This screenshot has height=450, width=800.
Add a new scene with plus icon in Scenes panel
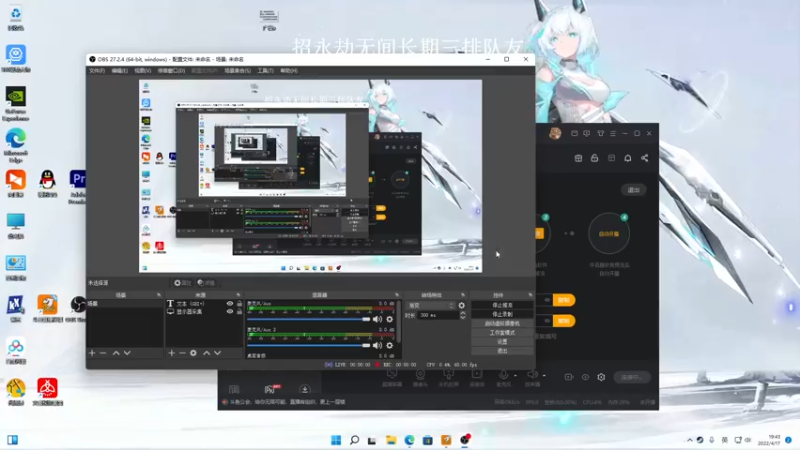coord(92,353)
